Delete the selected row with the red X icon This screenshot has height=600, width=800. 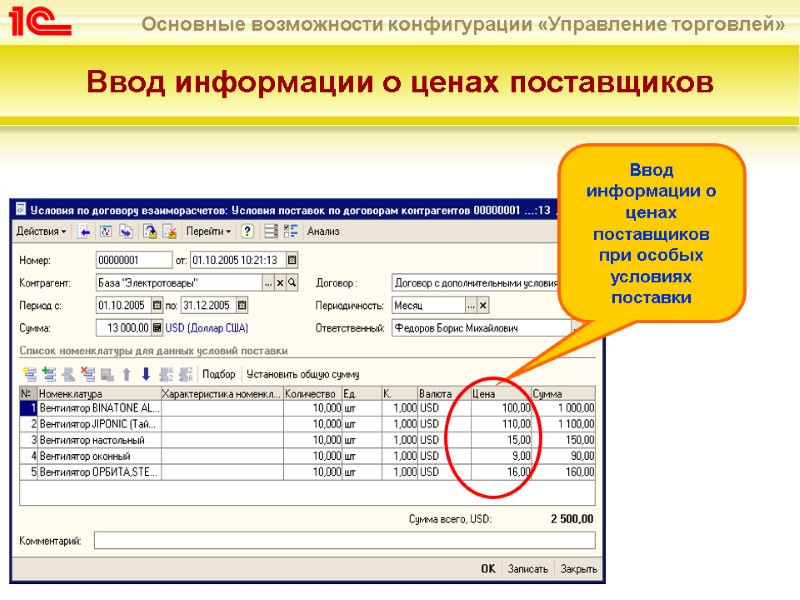click(88, 372)
